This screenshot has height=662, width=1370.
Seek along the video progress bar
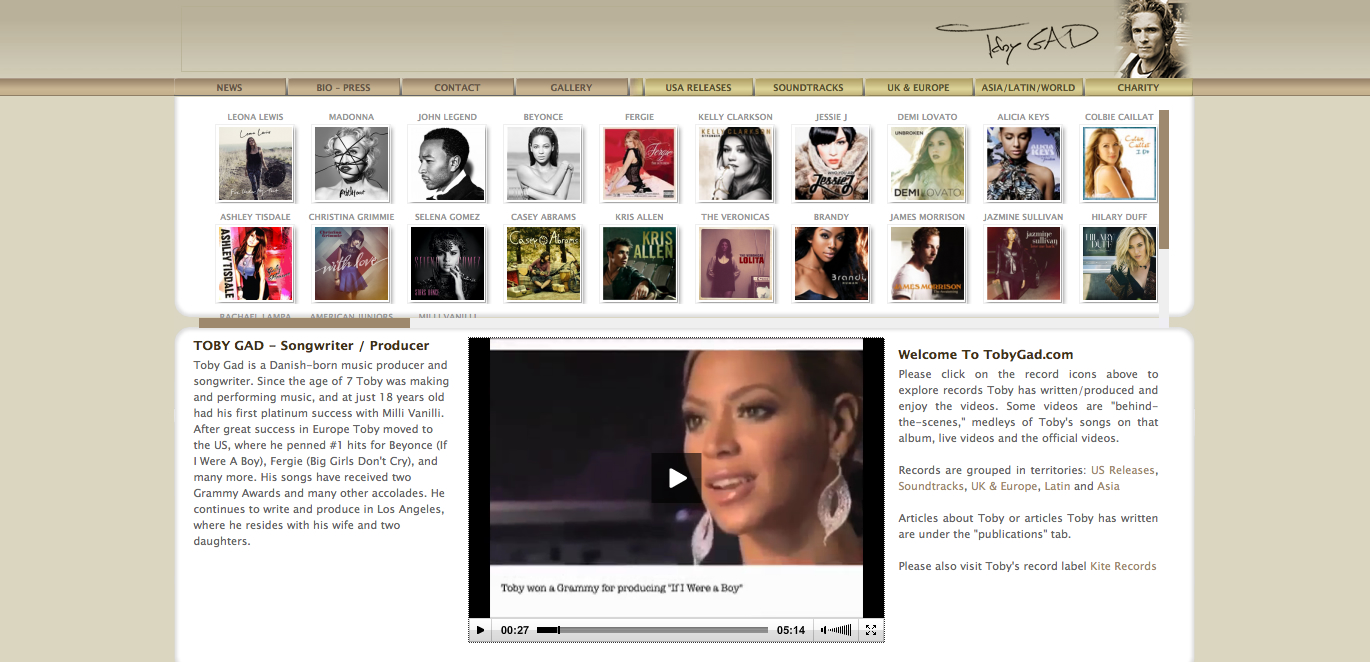pos(652,630)
